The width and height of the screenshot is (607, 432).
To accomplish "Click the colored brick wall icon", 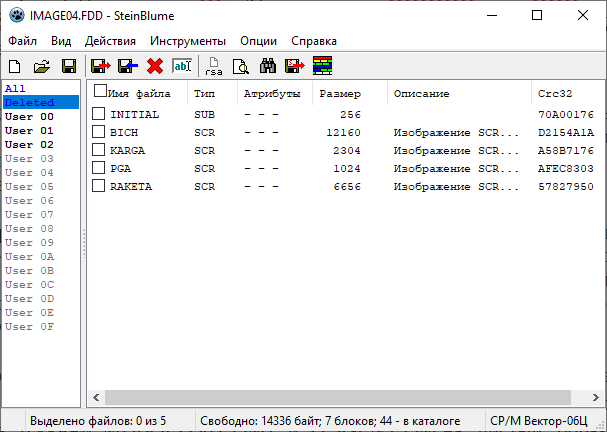I will 322,65.
